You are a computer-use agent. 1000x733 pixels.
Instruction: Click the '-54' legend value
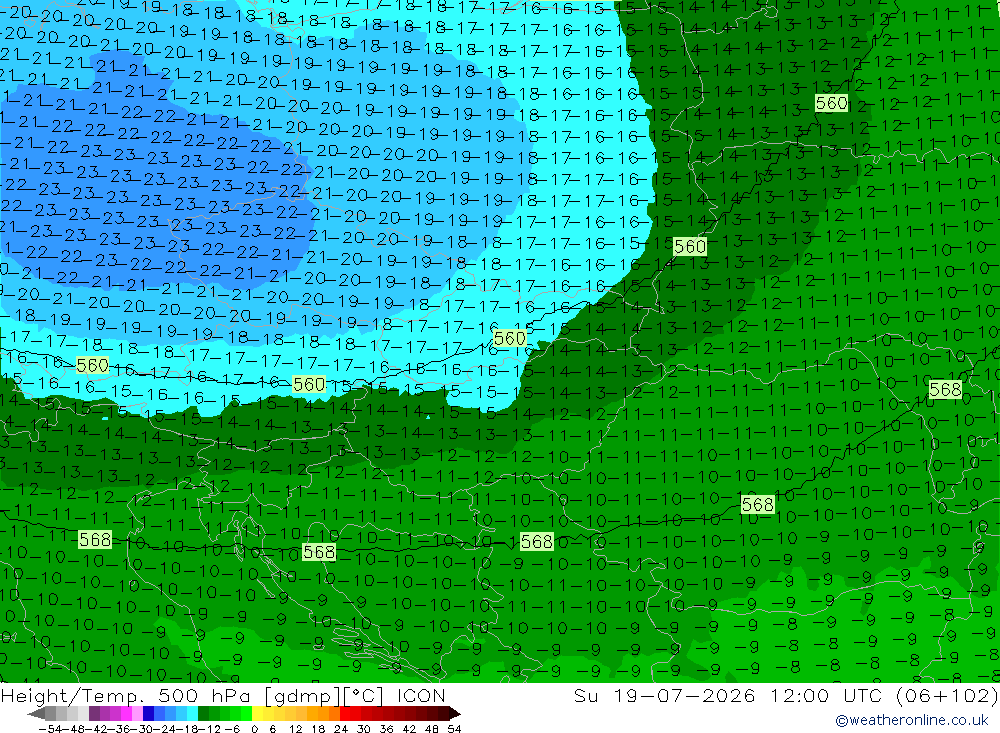tap(51, 729)
